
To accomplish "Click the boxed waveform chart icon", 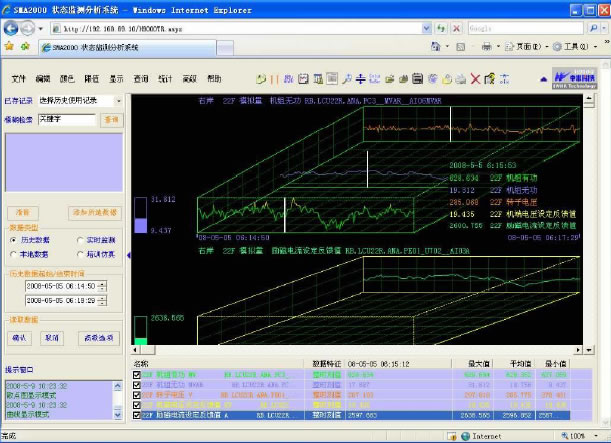I will tap(303, 79).
